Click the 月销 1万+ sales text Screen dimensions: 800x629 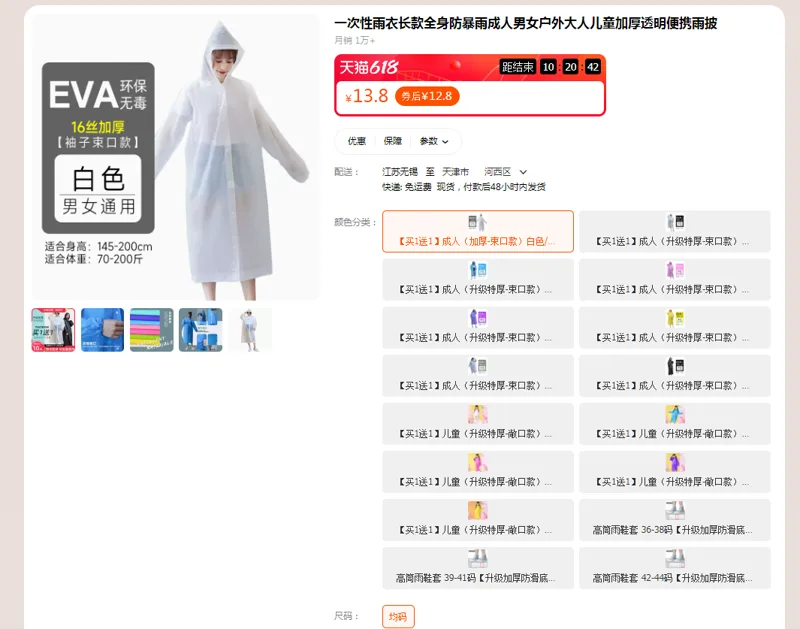tap(355, 40)
